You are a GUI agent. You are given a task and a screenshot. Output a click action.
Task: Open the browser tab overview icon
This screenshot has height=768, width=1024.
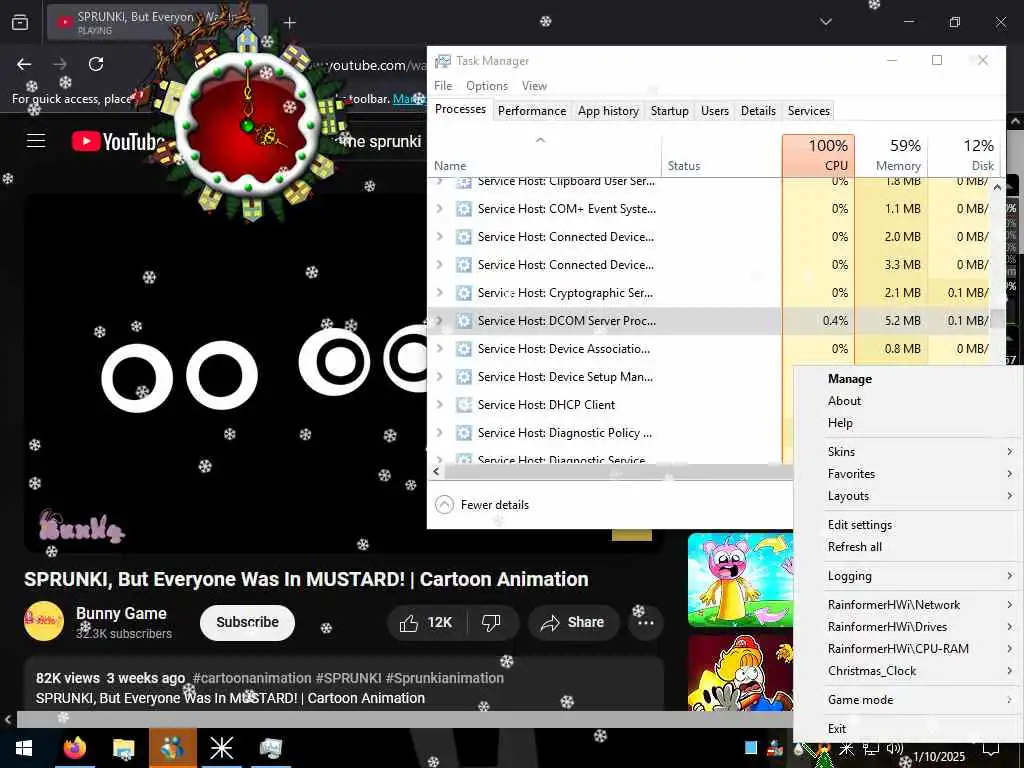[x=20, y=22]
